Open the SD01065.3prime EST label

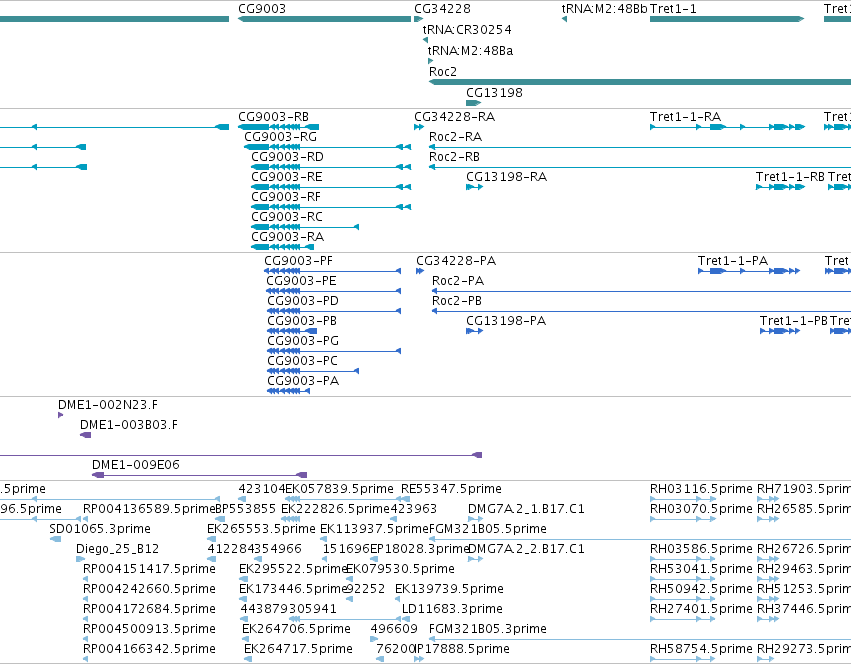point(100,529)
